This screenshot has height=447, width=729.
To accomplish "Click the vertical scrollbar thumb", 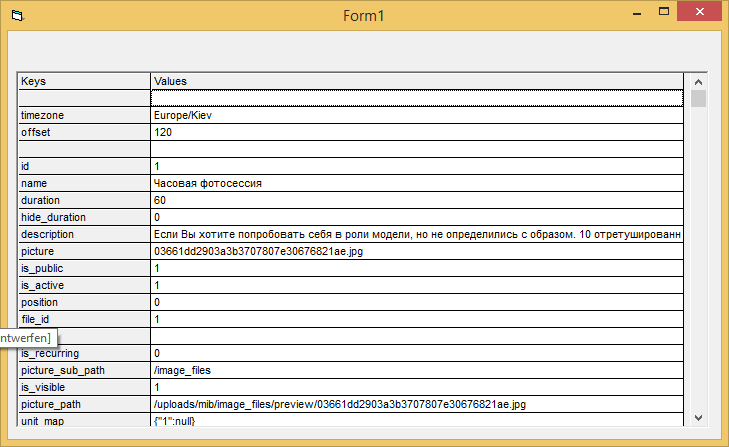I will 698,98.
